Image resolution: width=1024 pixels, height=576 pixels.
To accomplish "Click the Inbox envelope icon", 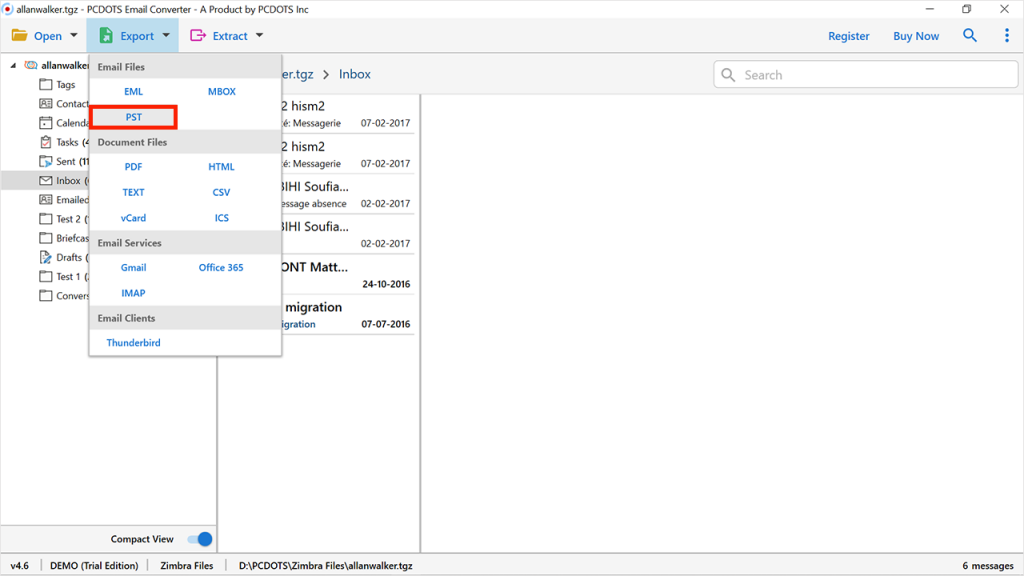I will 46,180.
